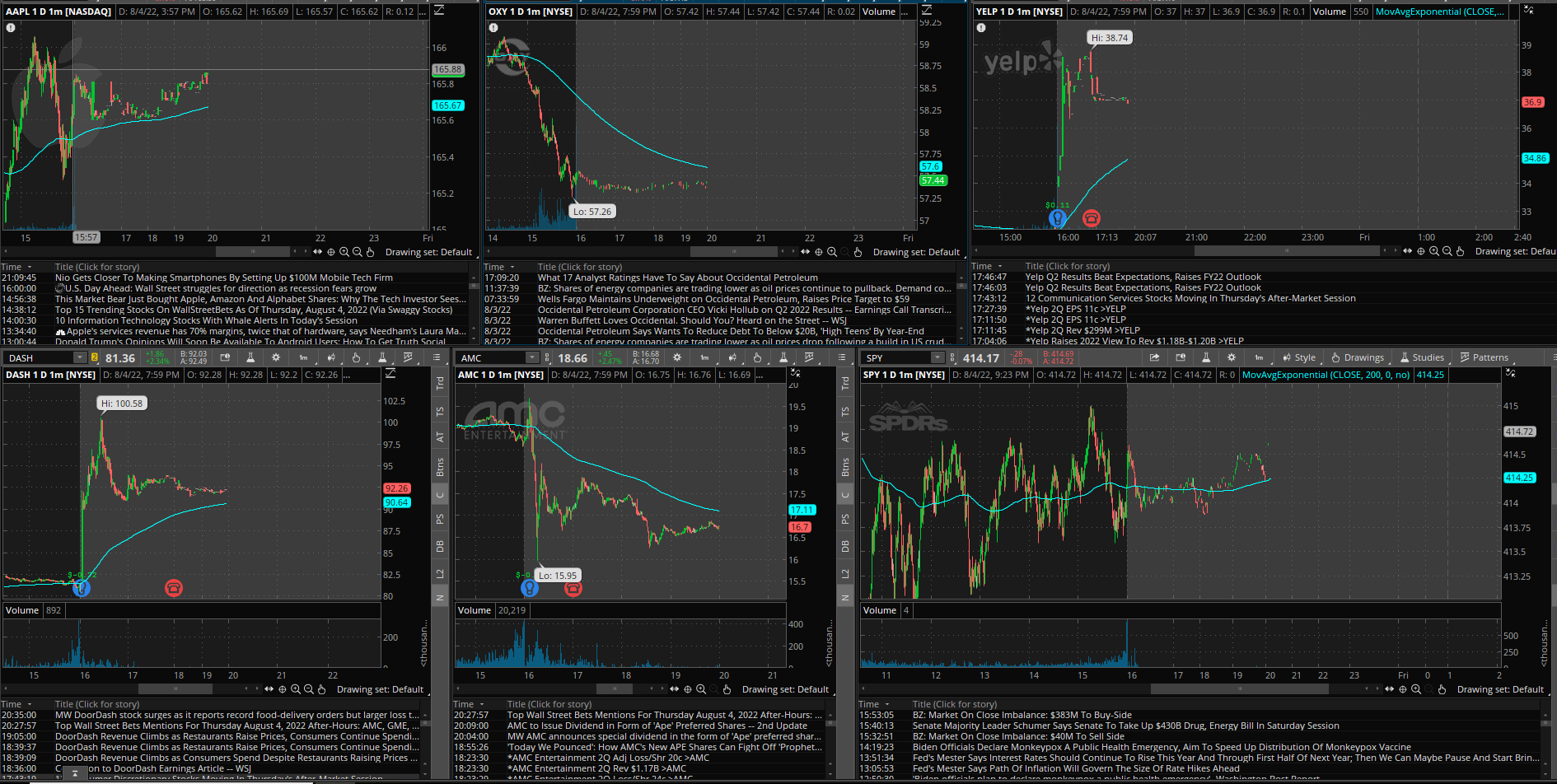The image size is (1557, 784).
Task: Toggle the Btns side panel beside DASH chart
Action: (x=440, y=467)
